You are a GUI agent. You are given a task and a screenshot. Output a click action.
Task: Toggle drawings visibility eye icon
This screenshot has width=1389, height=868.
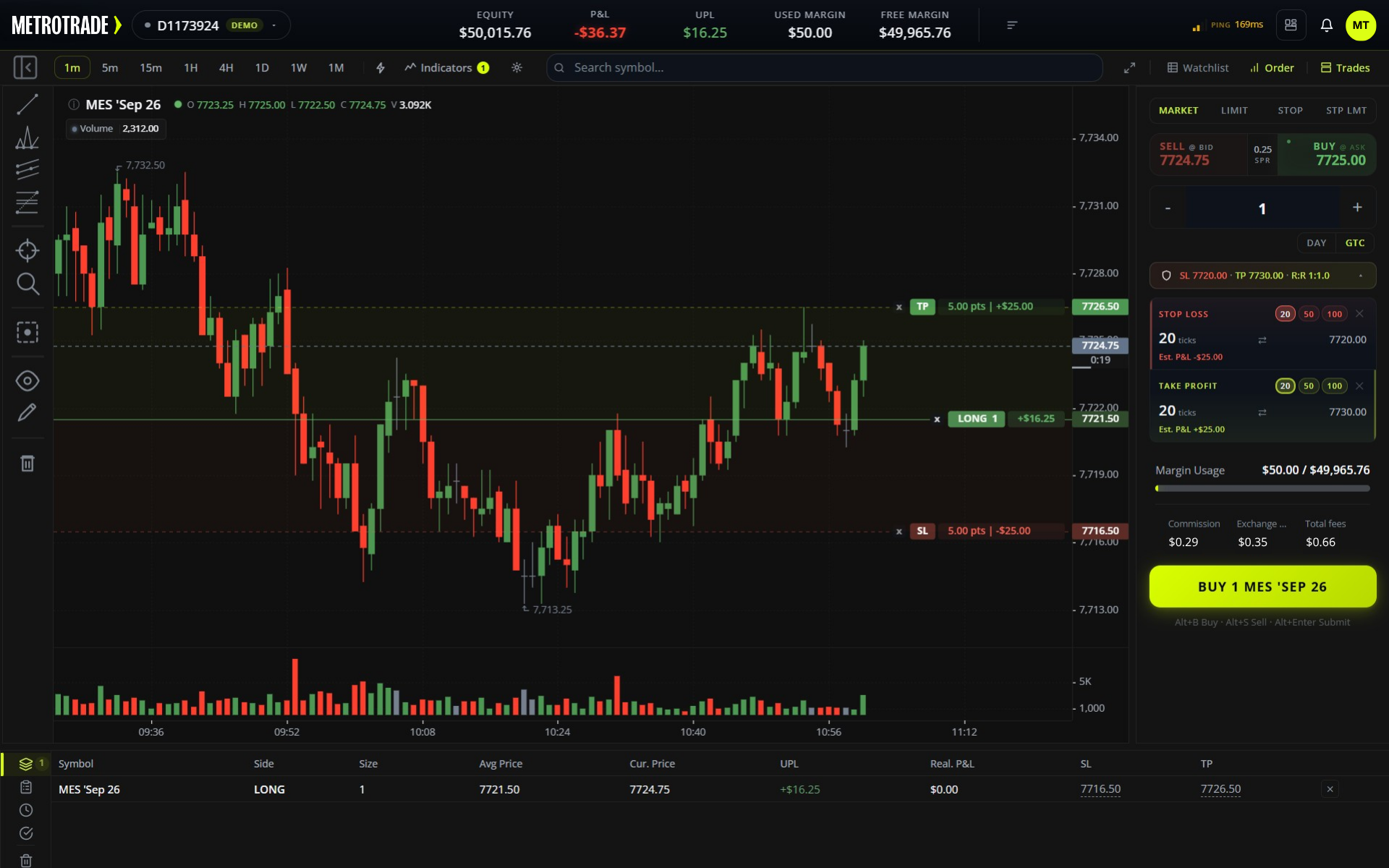(27, 380)
